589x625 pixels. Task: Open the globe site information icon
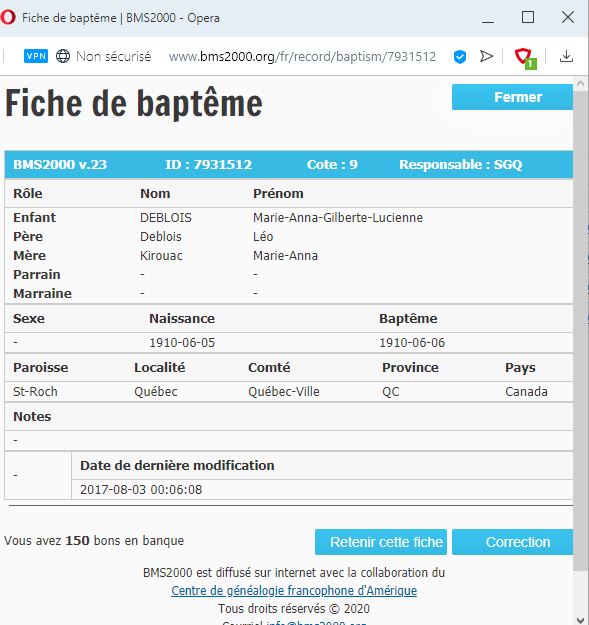(63, 56)
